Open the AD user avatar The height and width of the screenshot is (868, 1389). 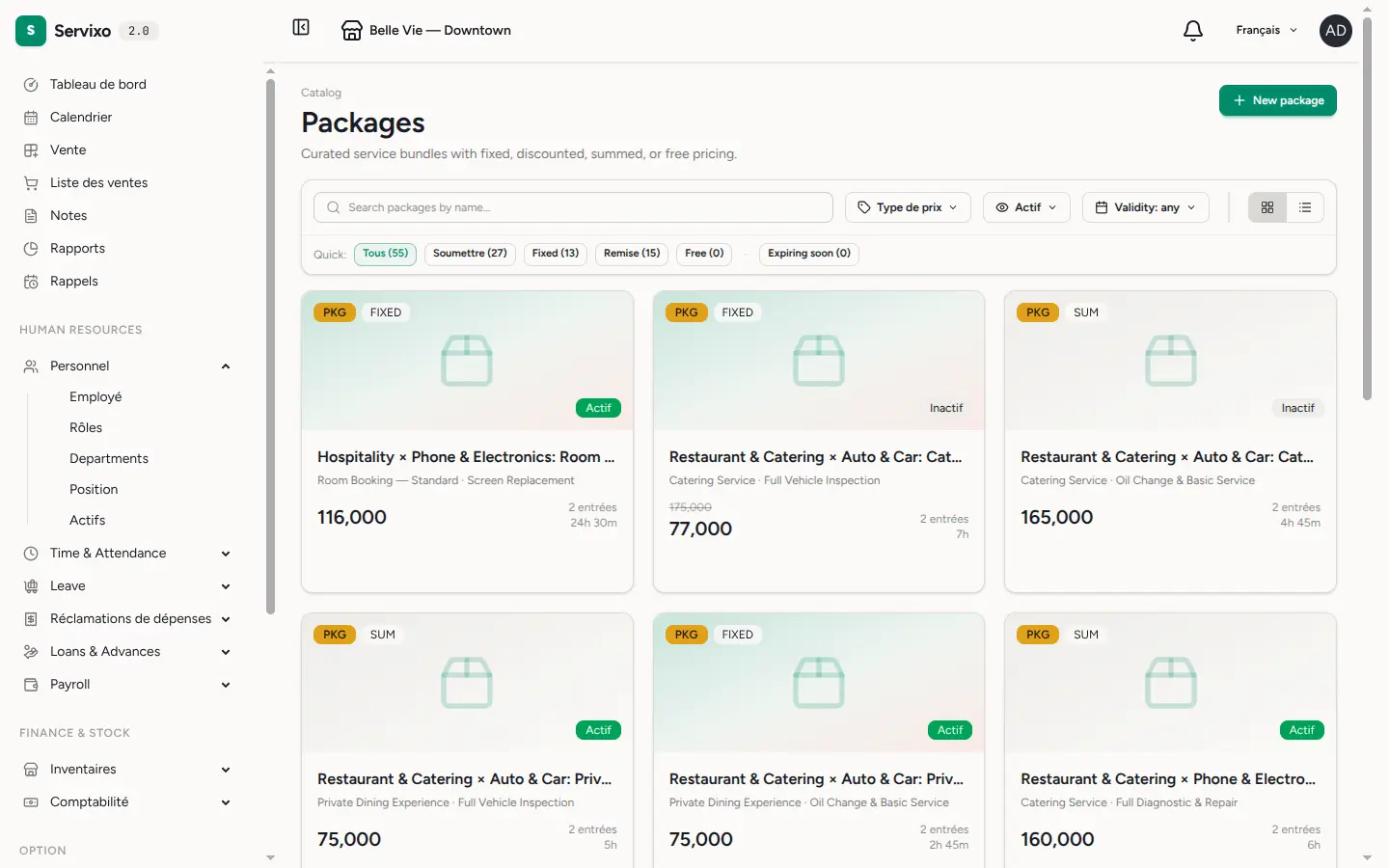[1336, 31]
